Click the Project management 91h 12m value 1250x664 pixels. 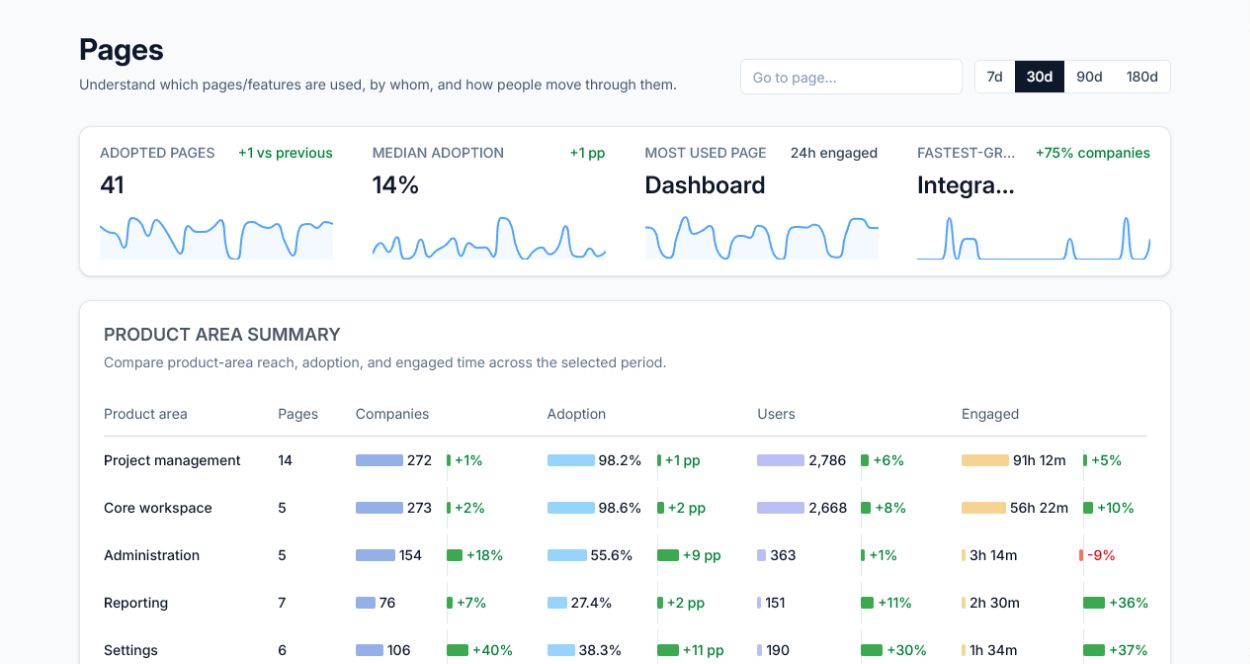point(1039,460)
